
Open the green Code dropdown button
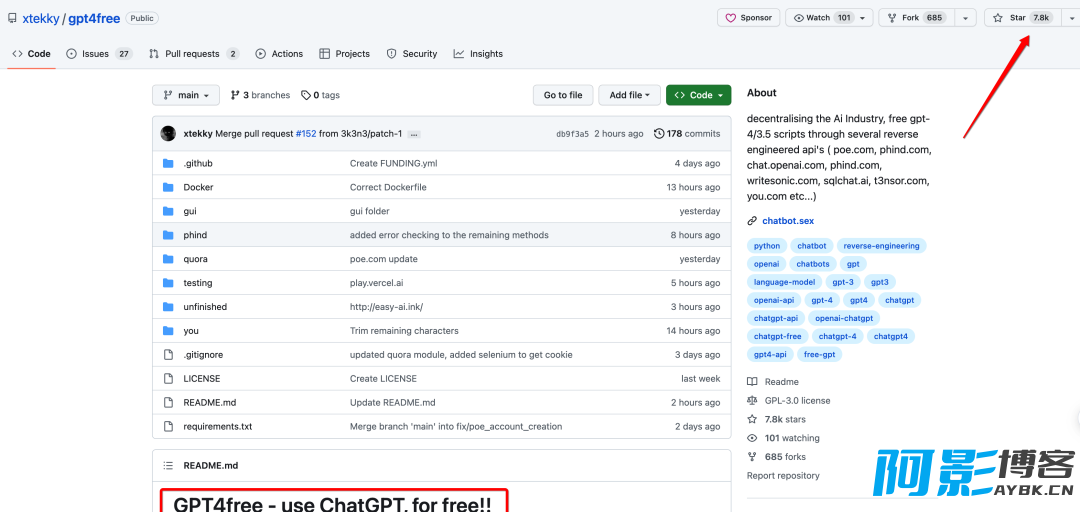point(698,95)
